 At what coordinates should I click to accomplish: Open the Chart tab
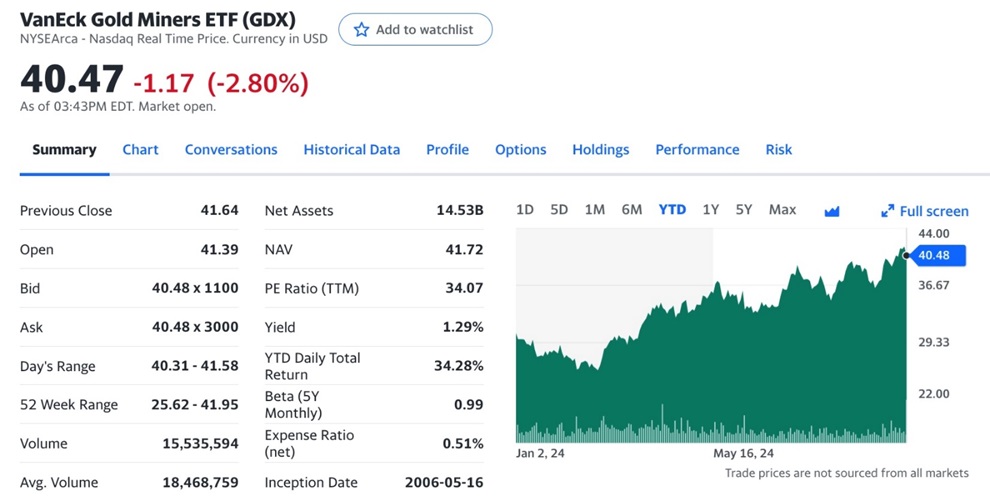coord(140,150)
